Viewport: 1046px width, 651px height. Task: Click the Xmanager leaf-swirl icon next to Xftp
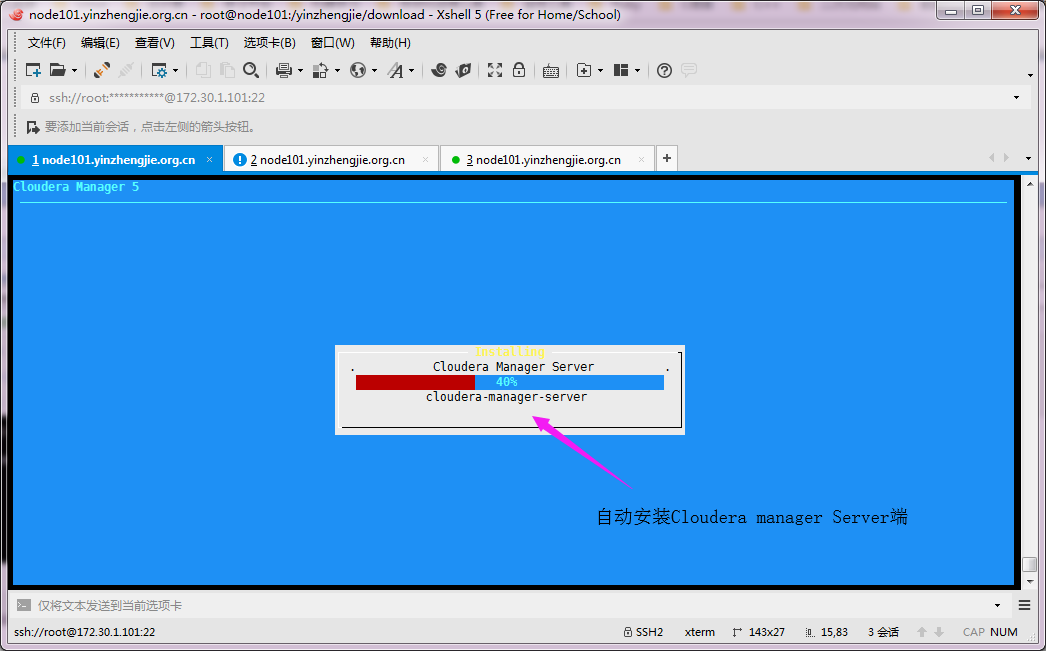pyautogui.click(x=464, y=70)
